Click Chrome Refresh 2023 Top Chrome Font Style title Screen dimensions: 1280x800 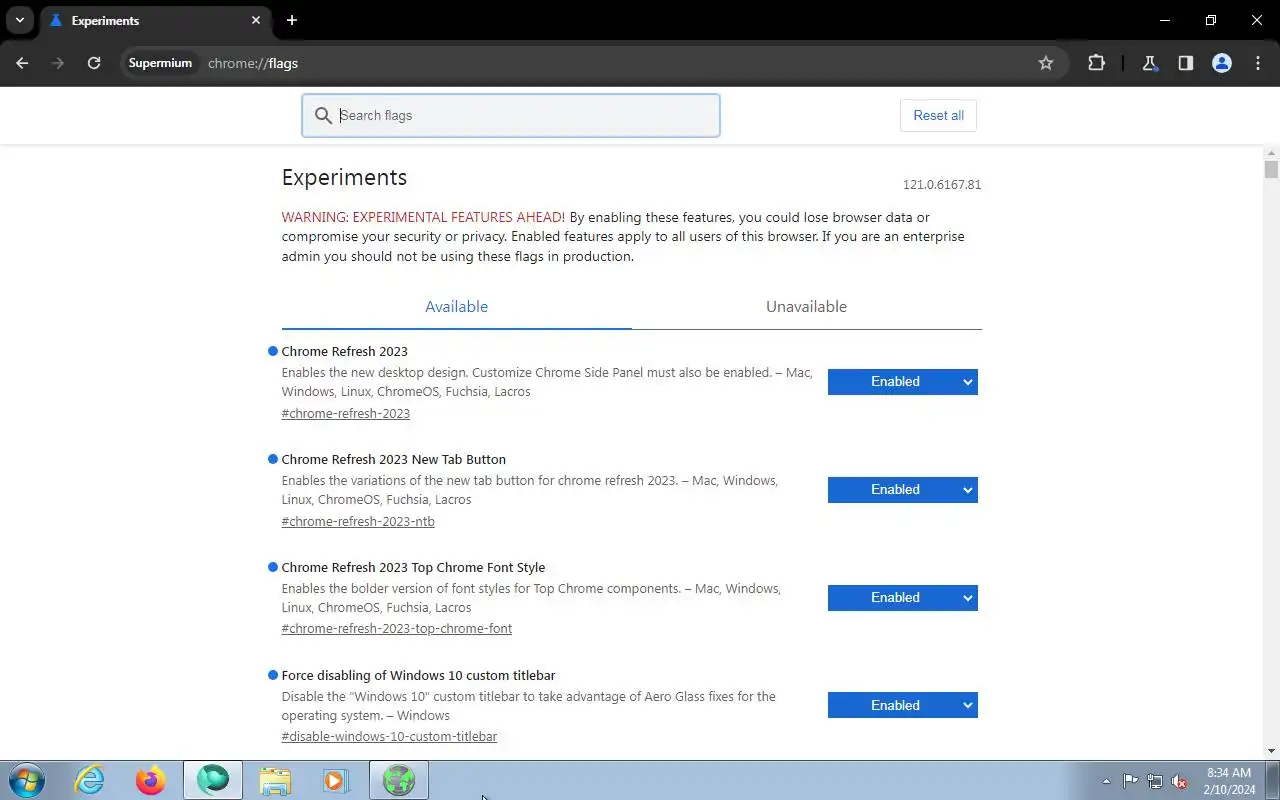coord(413,567)
